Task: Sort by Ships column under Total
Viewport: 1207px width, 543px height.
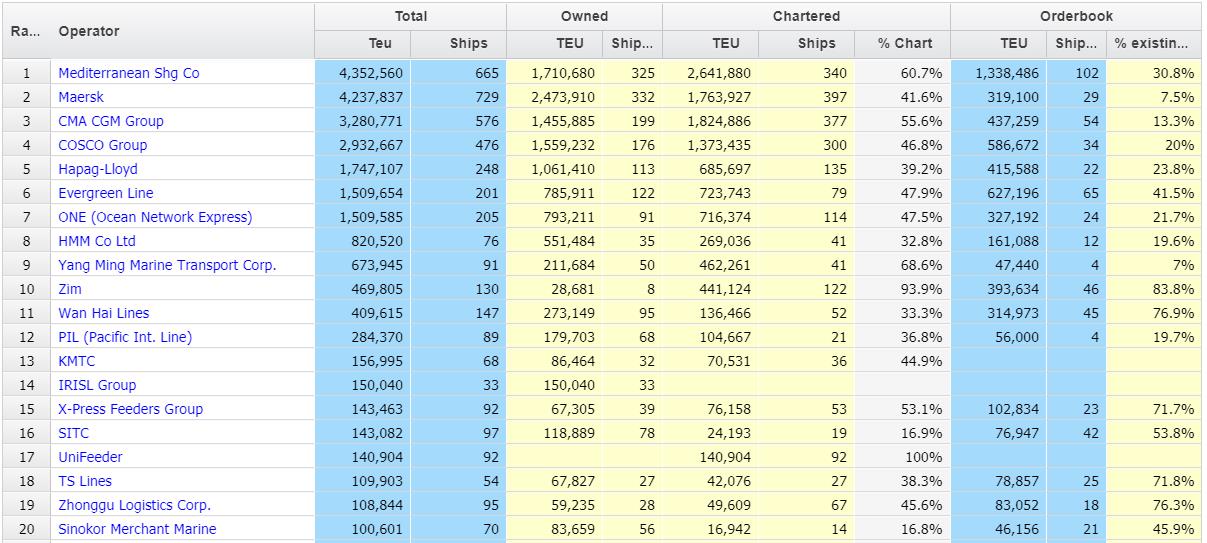Action: pyautogui.click(x=468, y=44)
